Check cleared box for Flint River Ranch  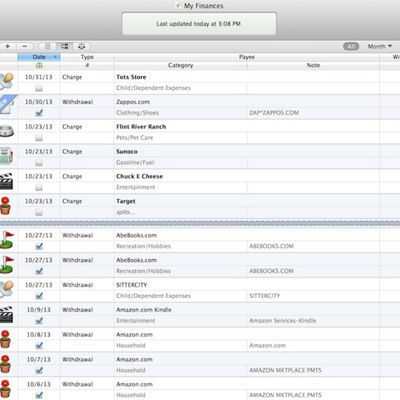point(39,138)
